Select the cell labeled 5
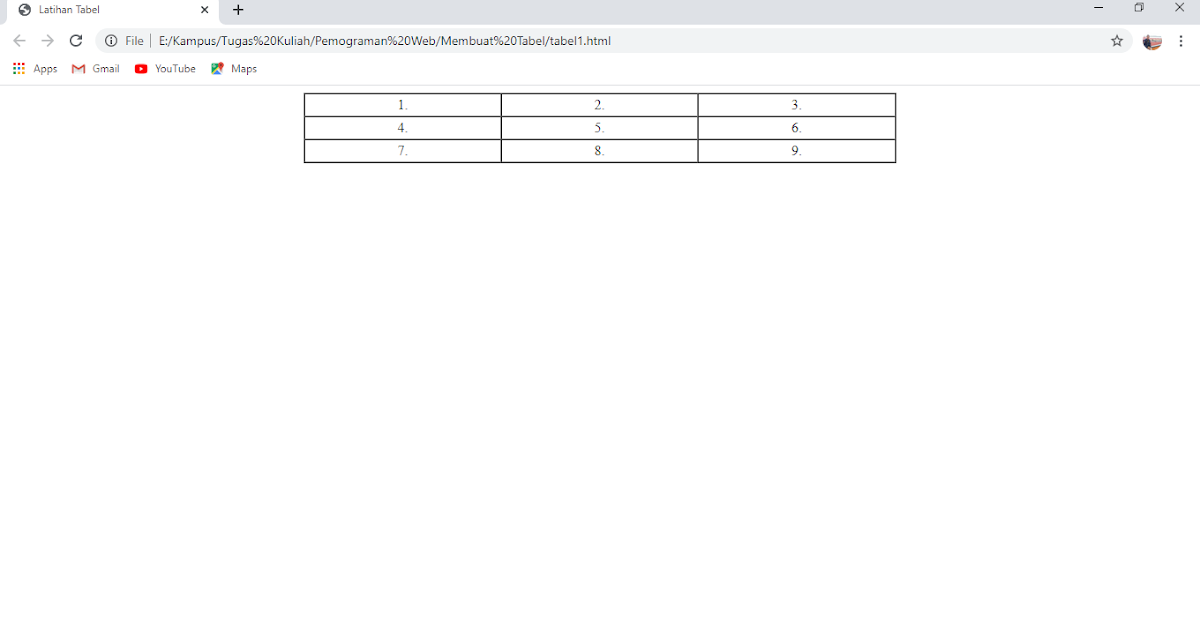Image resolution: width=1200 pixels, height=630 pixels. [598, 127]
